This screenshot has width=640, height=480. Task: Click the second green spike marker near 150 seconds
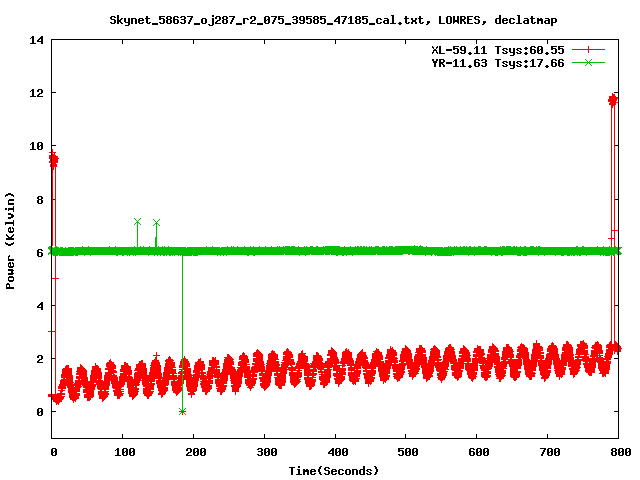tap(156, 222)
